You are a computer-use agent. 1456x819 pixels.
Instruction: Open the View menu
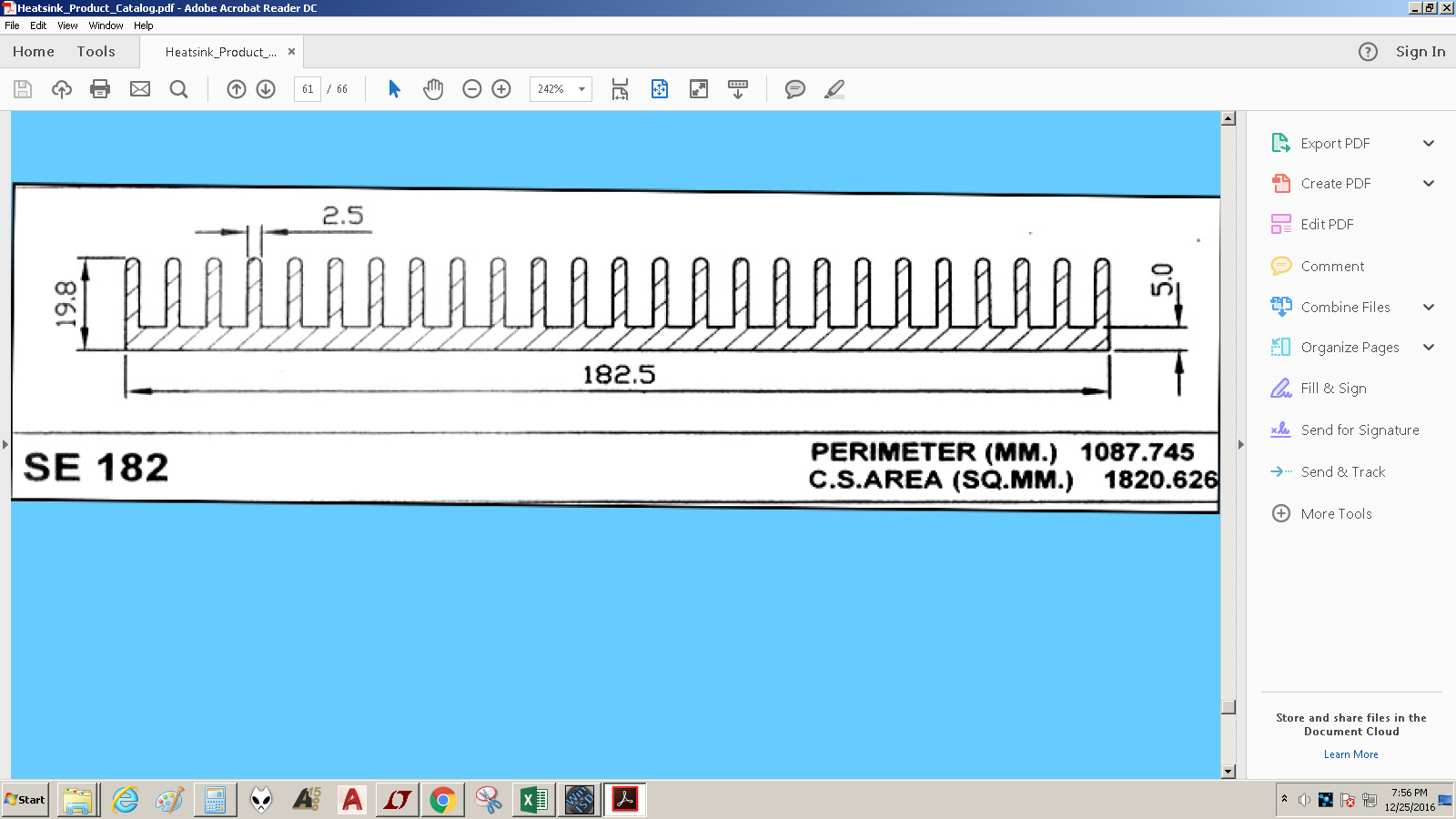pyautogui.click(x=67, y=25)
